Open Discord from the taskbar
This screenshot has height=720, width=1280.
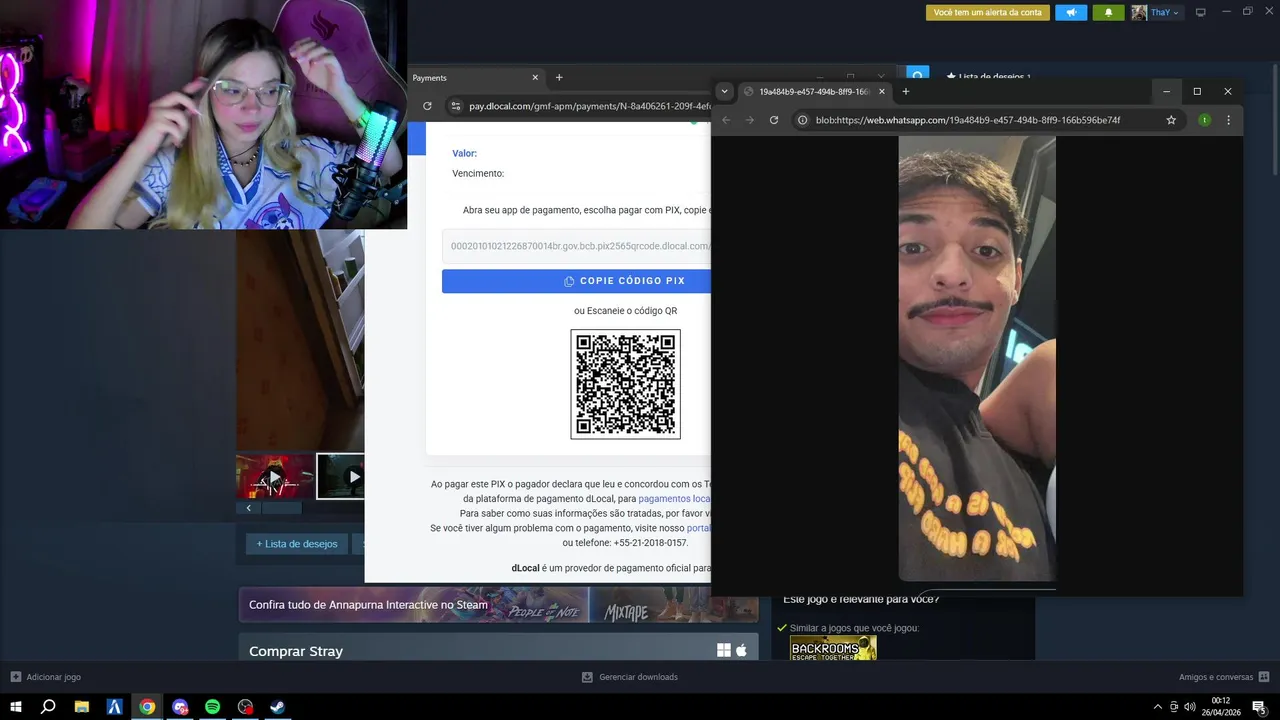point(180,707)
